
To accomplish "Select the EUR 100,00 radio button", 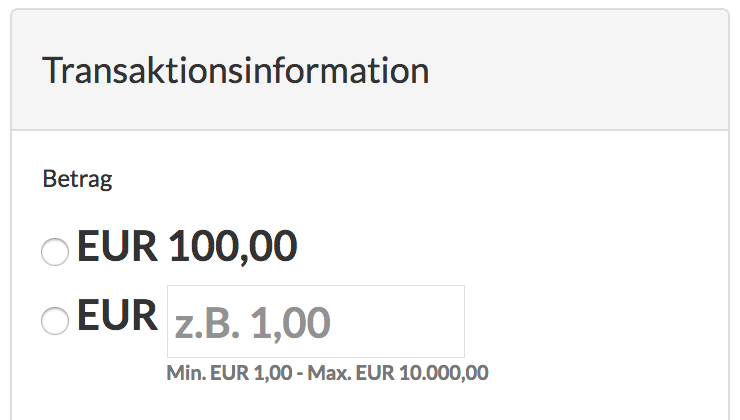I will tap(55, 252).
